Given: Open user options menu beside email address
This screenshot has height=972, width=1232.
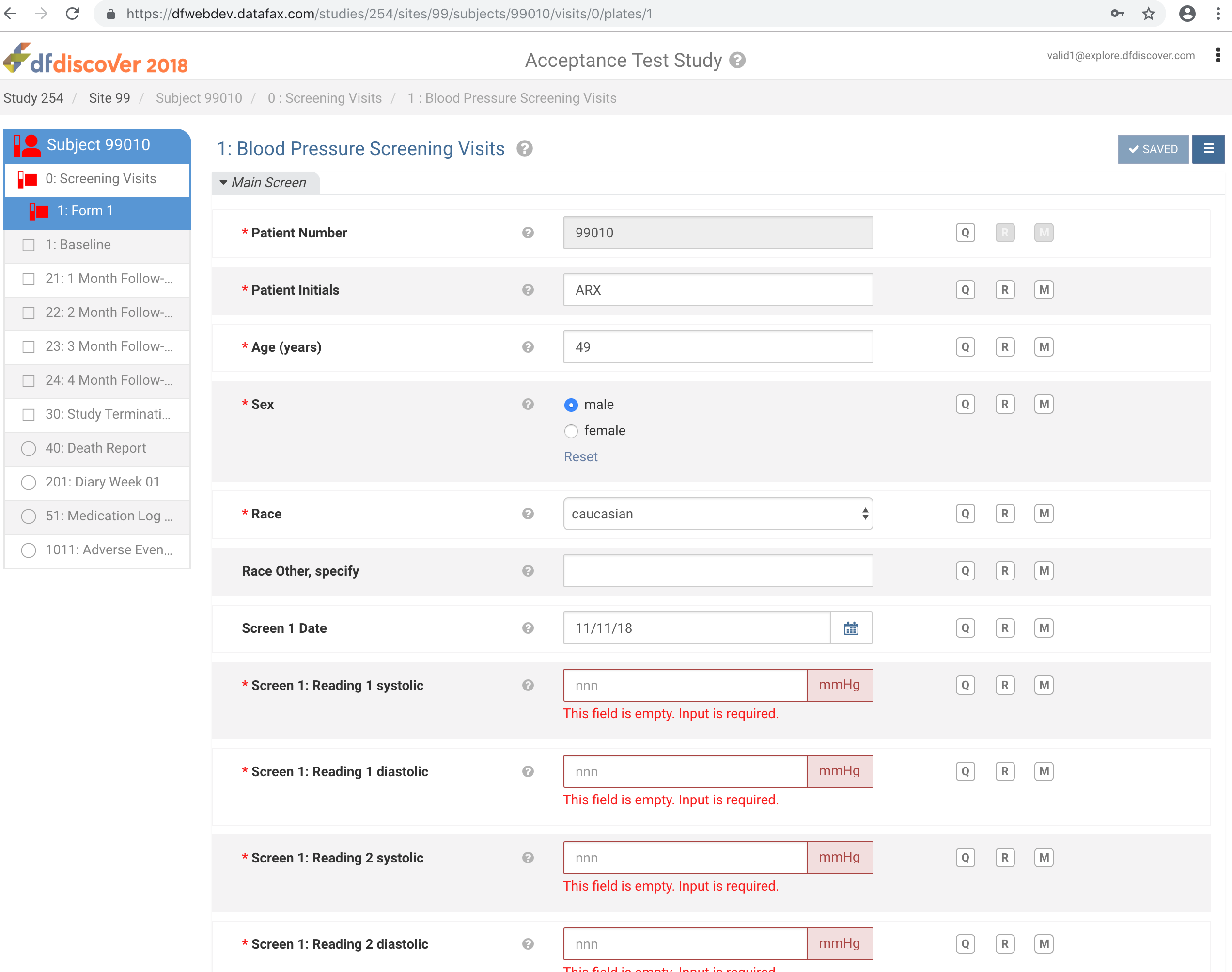Looking at the screenshot, I should (x=1218, y=56).
